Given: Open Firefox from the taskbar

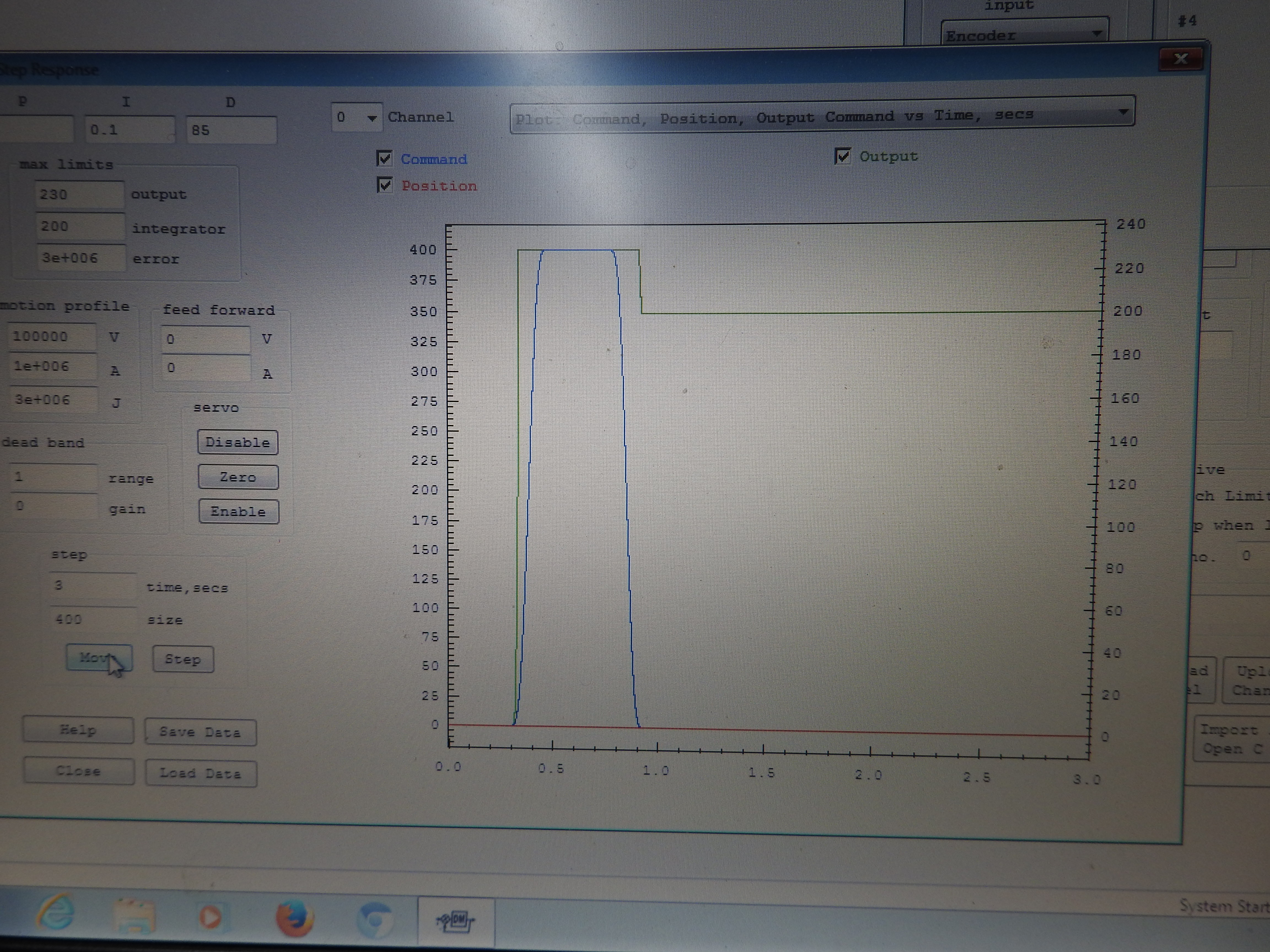Looking at the screenshot, I should pos(295,918).
